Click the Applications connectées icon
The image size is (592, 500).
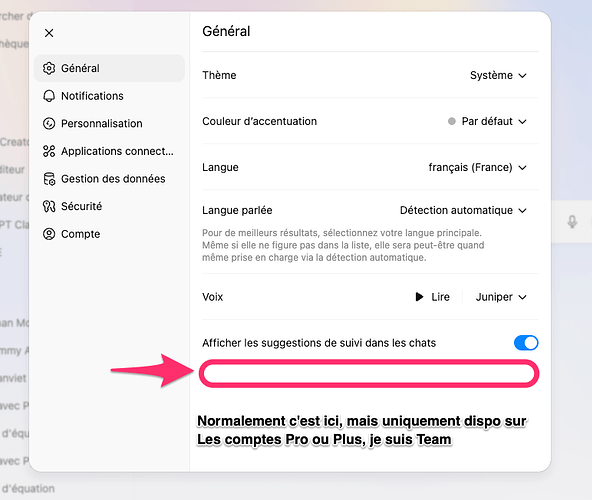tap(49, 151)
